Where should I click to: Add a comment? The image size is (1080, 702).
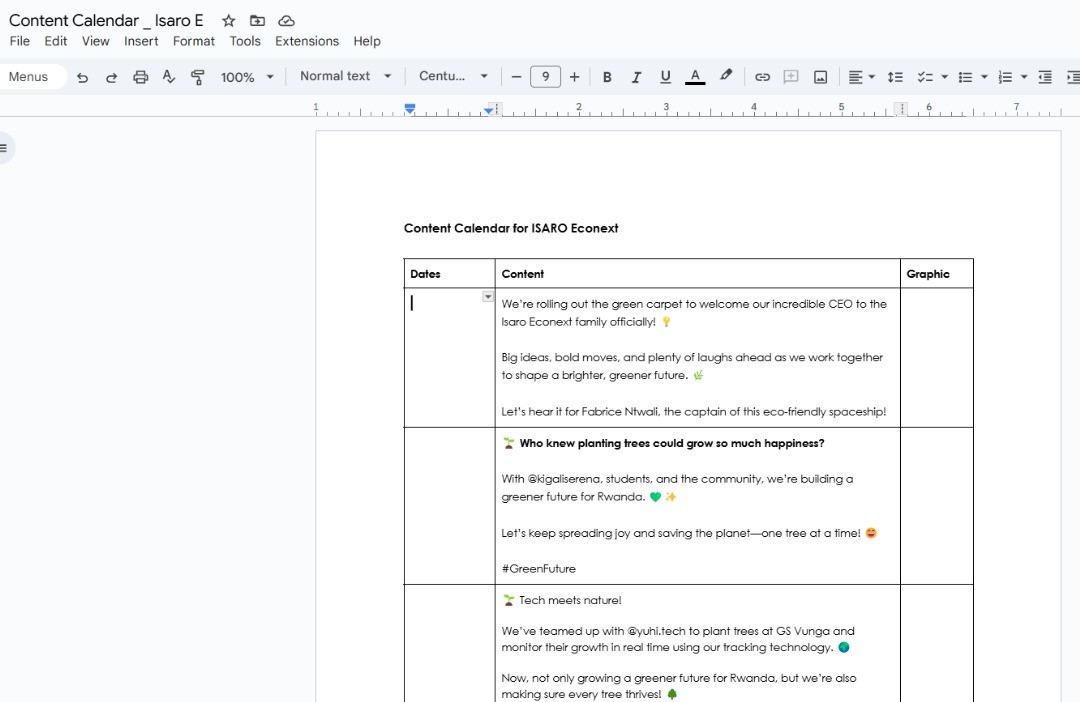(791, 77)
